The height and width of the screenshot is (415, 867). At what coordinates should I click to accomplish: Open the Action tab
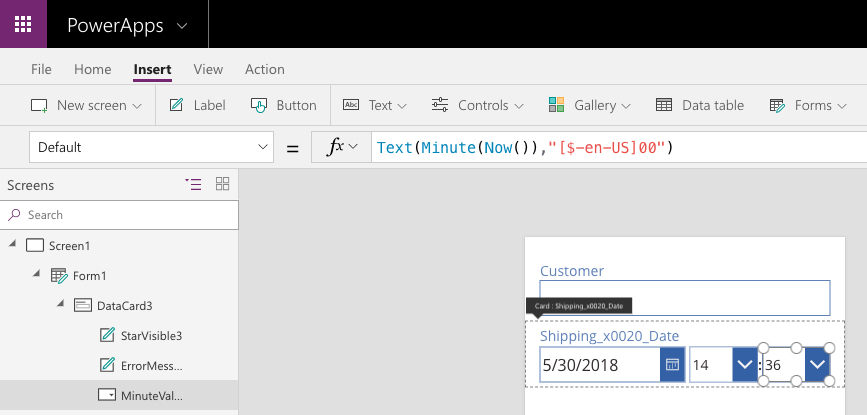[x=264, y=69]
